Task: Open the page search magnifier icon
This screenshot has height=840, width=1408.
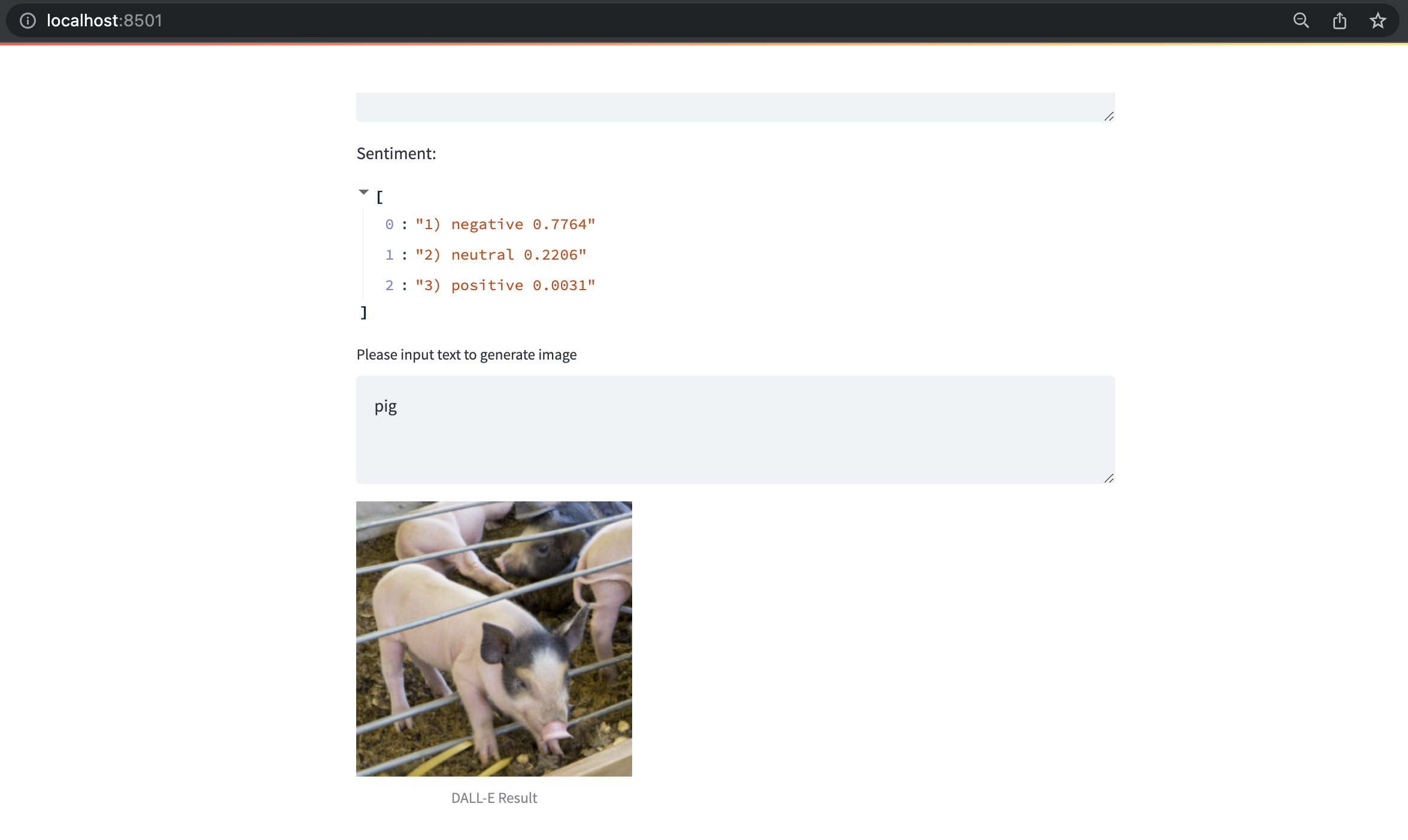Action: (x=1300, y=20)
